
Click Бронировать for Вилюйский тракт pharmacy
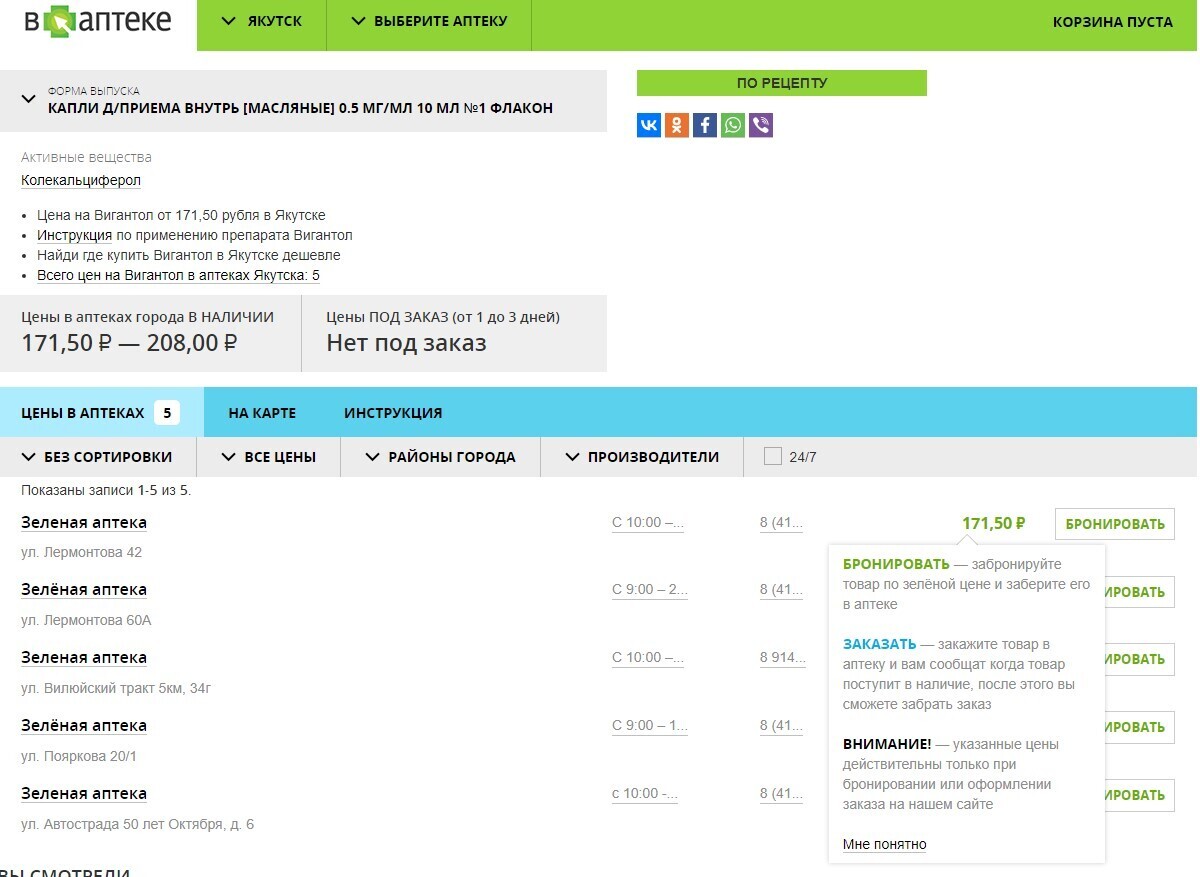point(1138,659)
